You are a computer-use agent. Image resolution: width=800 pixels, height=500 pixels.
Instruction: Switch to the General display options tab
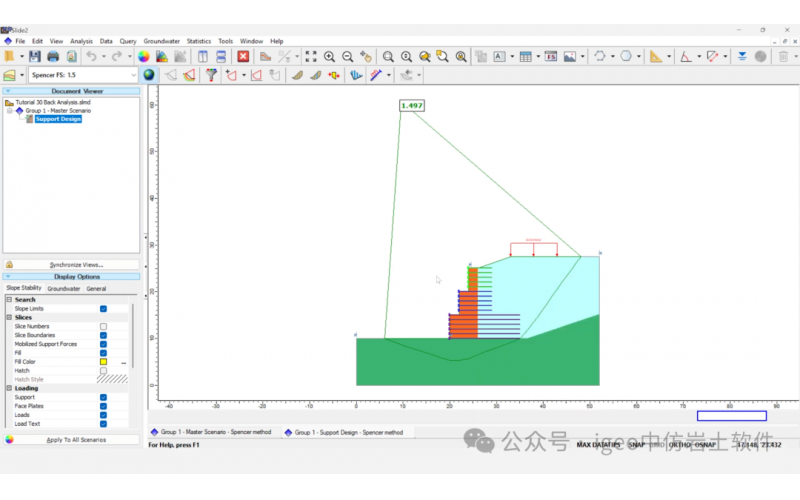[96, 288]
